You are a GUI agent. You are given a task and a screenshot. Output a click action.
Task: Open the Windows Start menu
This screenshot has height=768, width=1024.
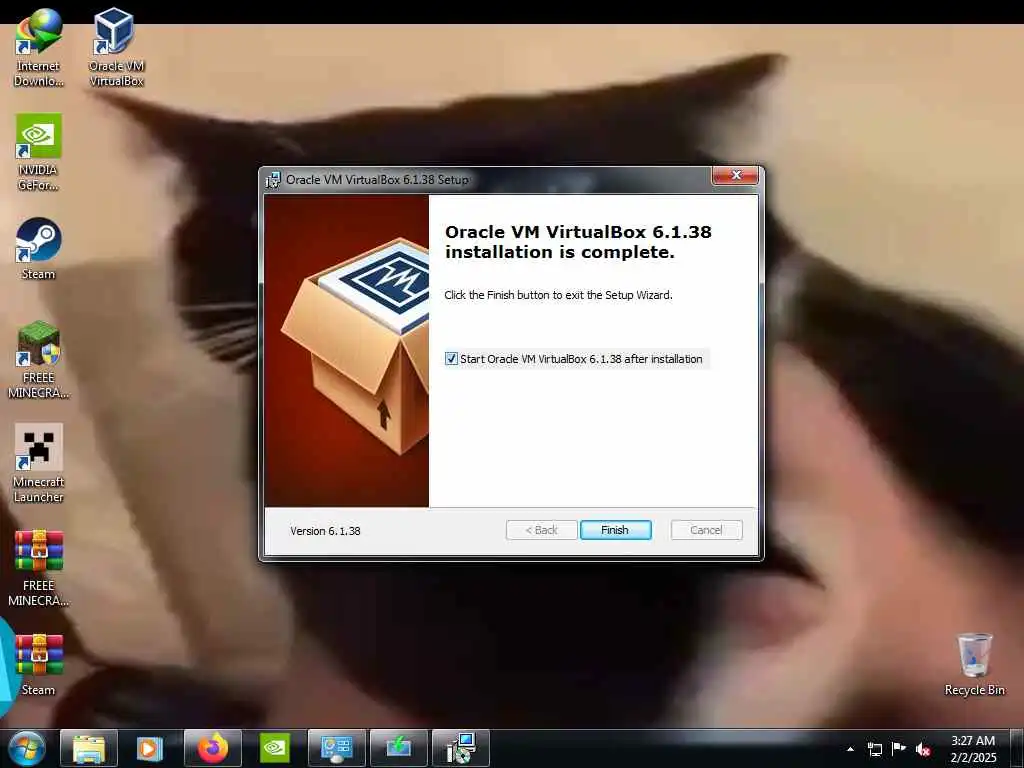[27, 748]
